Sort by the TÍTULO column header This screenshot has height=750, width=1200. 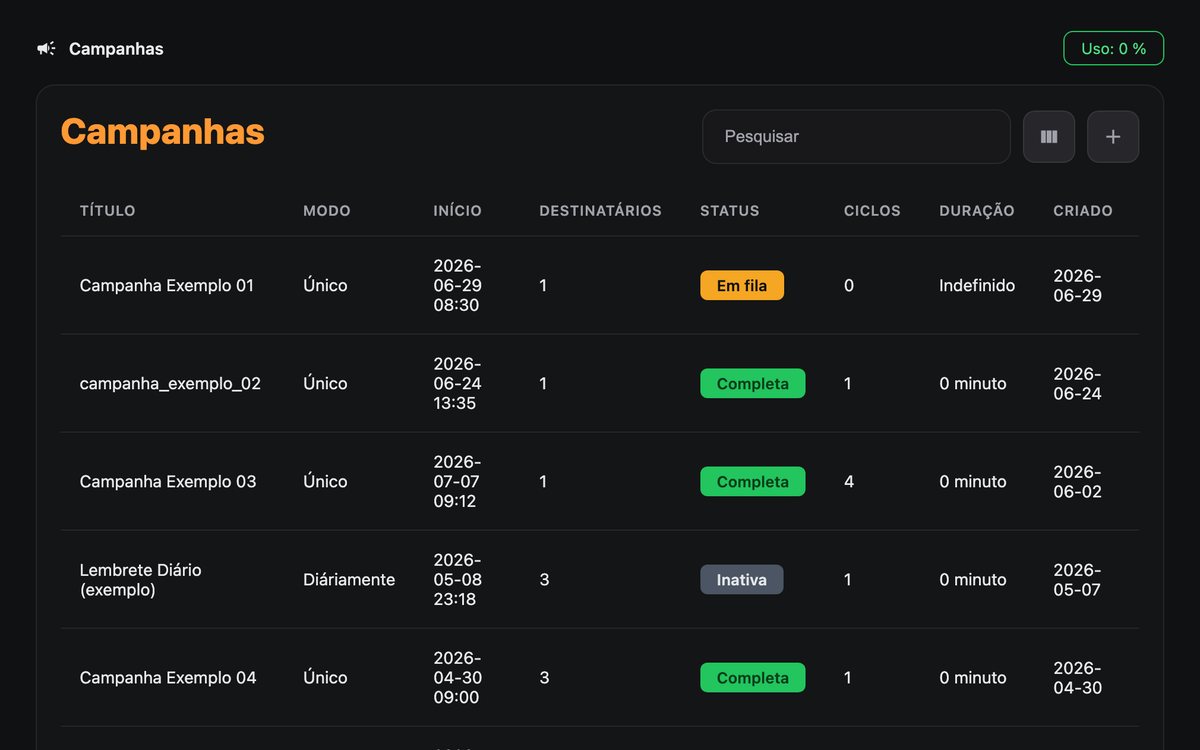(107, 211)
